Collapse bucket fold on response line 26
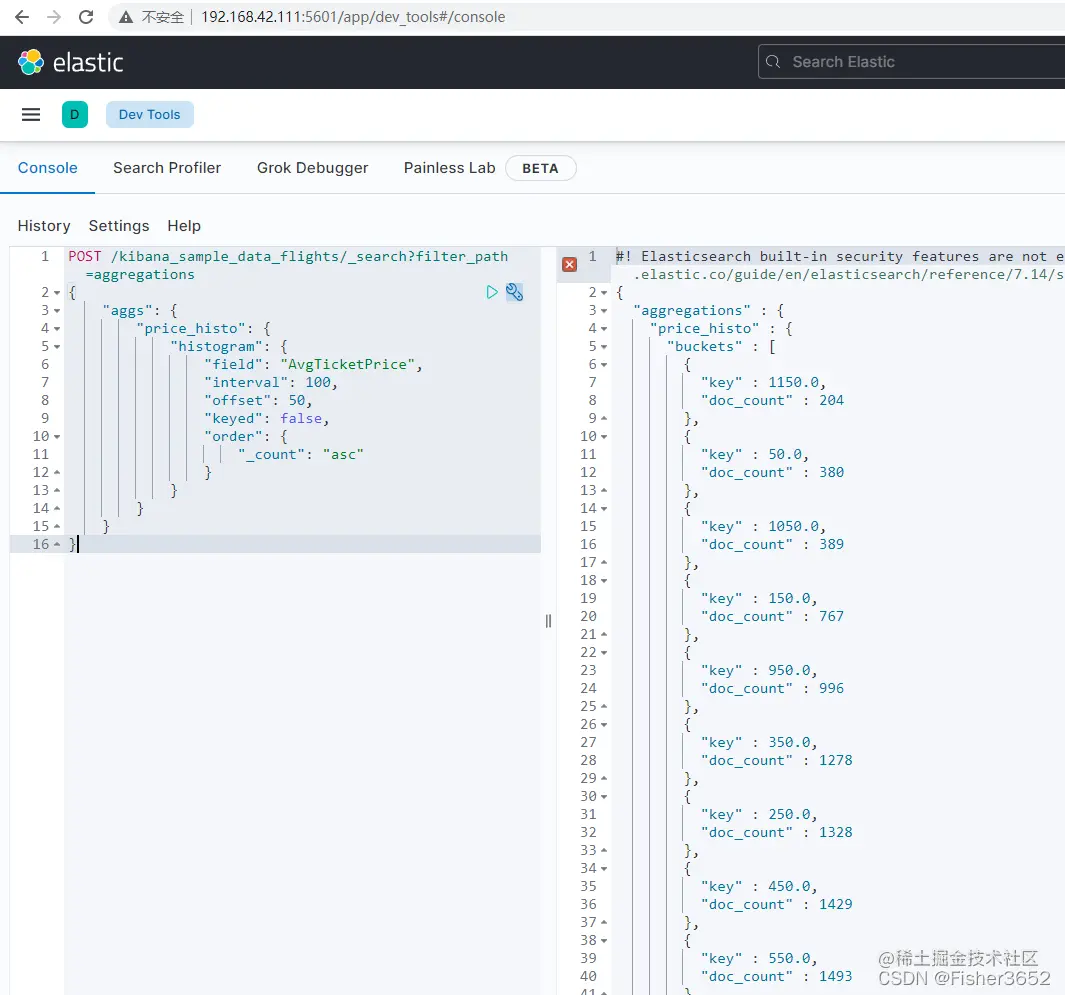This screenshot has width=1065, height=995. pyautogui.click(x=604, y=725)
